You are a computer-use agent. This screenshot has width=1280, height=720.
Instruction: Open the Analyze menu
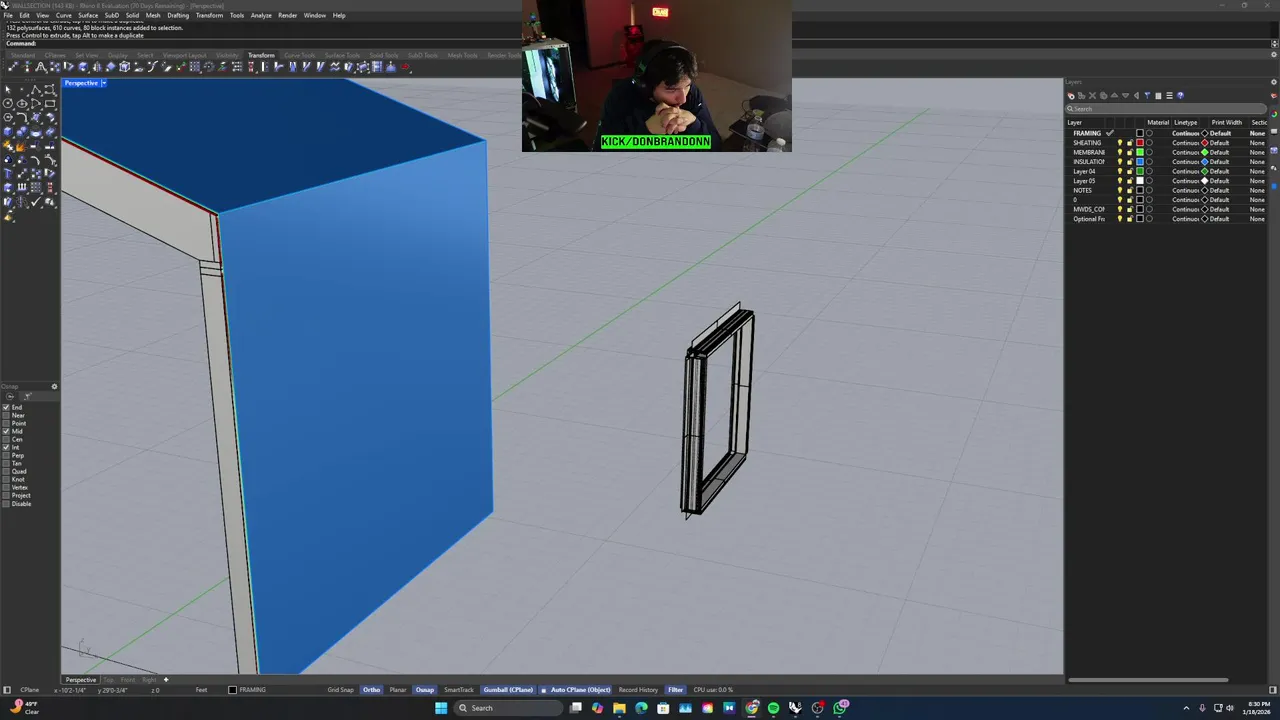(x=261, y=15)
